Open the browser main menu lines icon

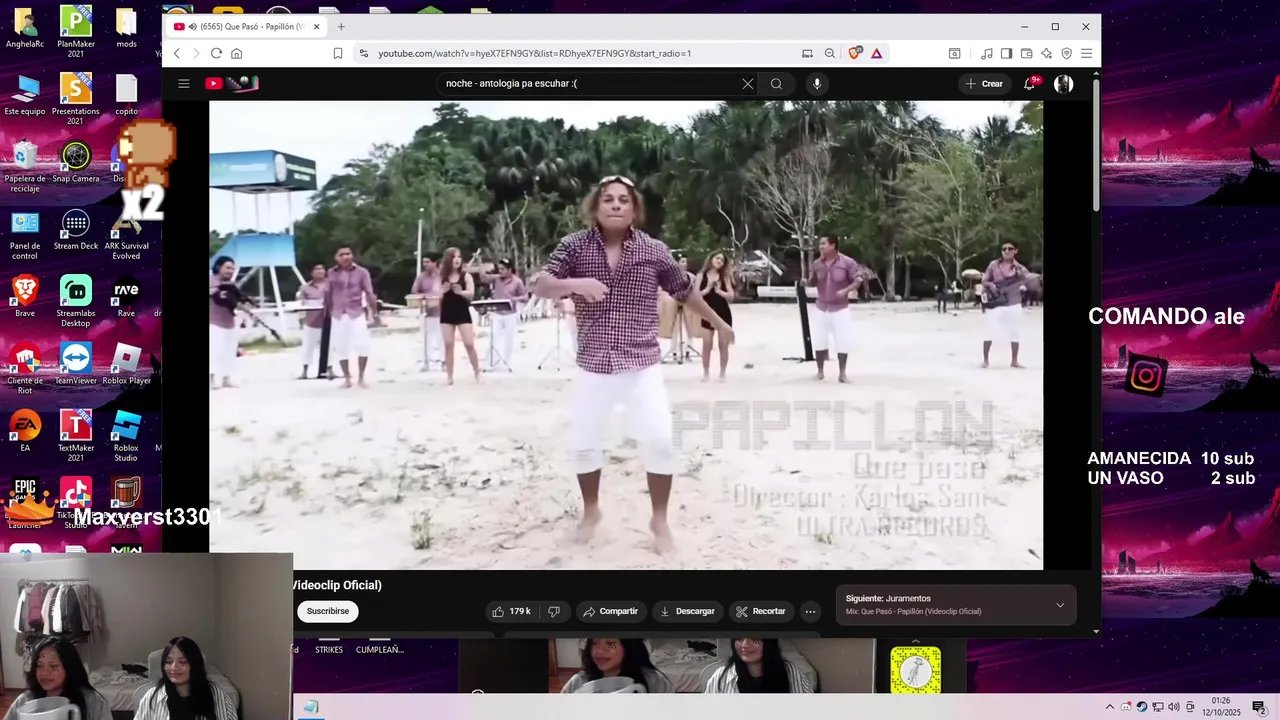(x=1086, y=53)
